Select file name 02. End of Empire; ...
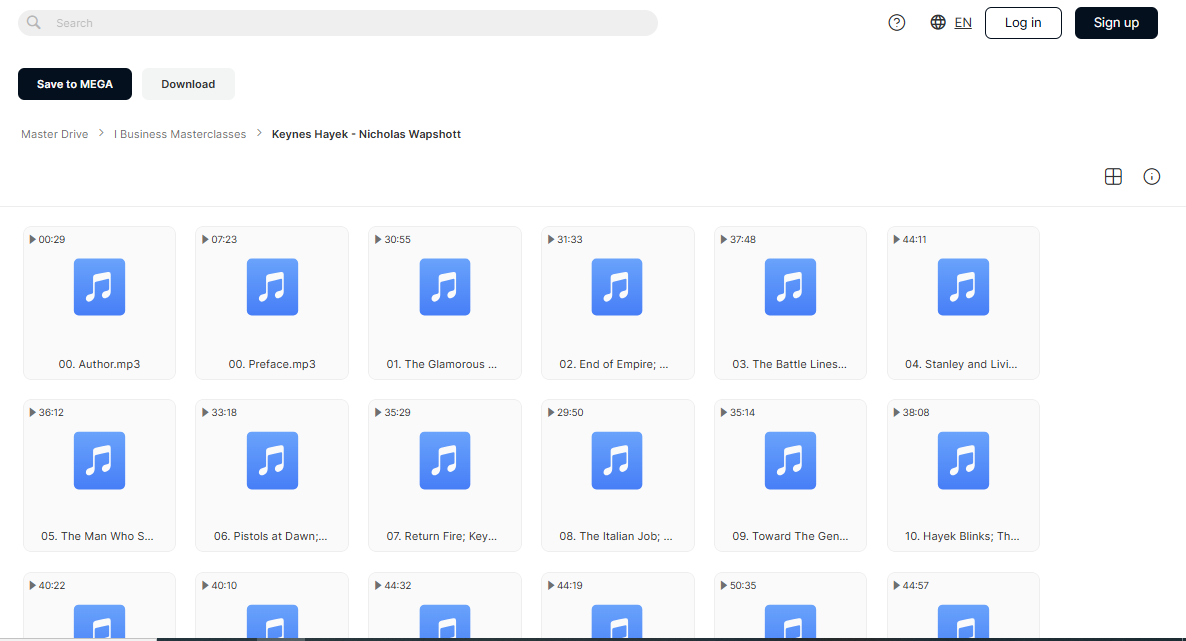Image resolution: width=1186 pixels, height=641 pixels. point(613,364)
